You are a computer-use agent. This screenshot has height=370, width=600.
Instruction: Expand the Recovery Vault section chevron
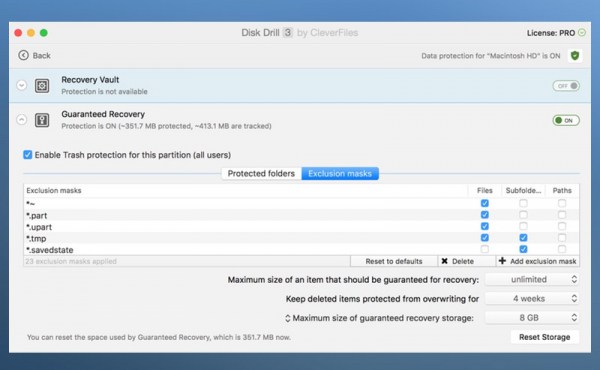(22, 85)
